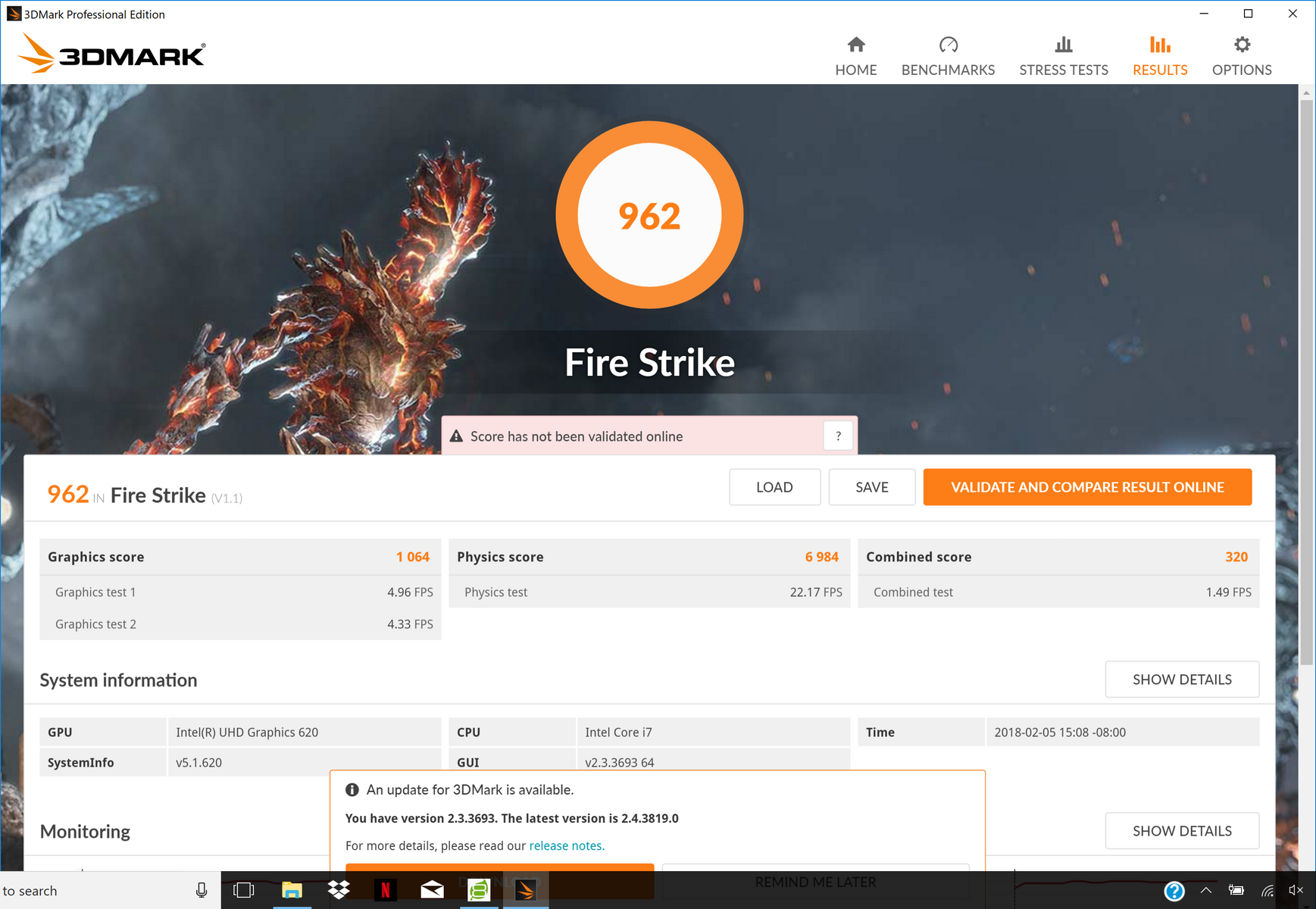Select the Combined test row
This screenshot has height=909, width=1316.
tap(1058, 592)
